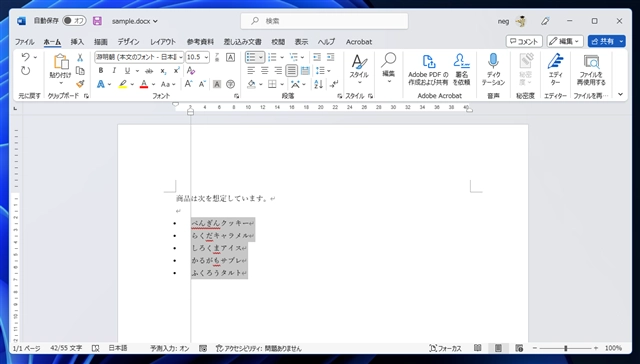This screenshot has width=640, height=364.
Task: Click Character Shading icon
Action: pyautogui.click(x=217, y=84)
